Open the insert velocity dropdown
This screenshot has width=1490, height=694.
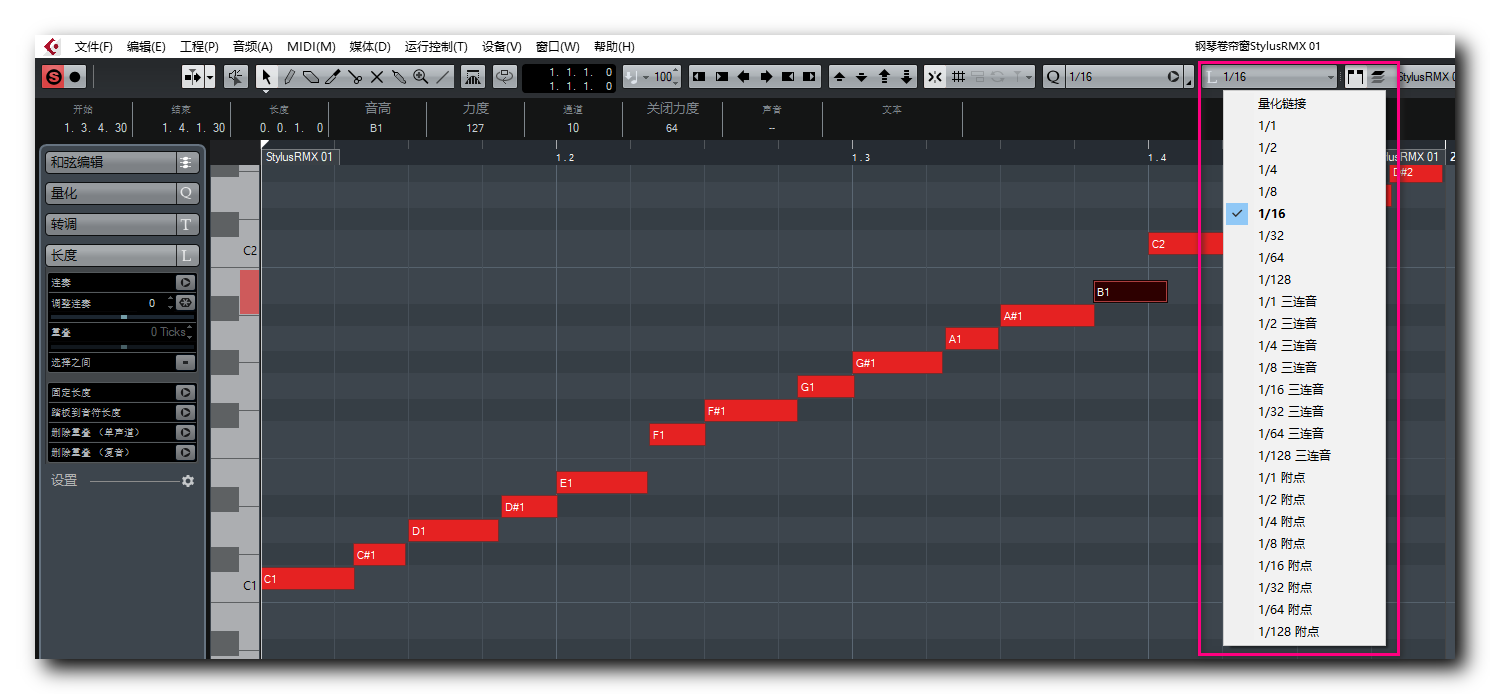pos(646,76)
